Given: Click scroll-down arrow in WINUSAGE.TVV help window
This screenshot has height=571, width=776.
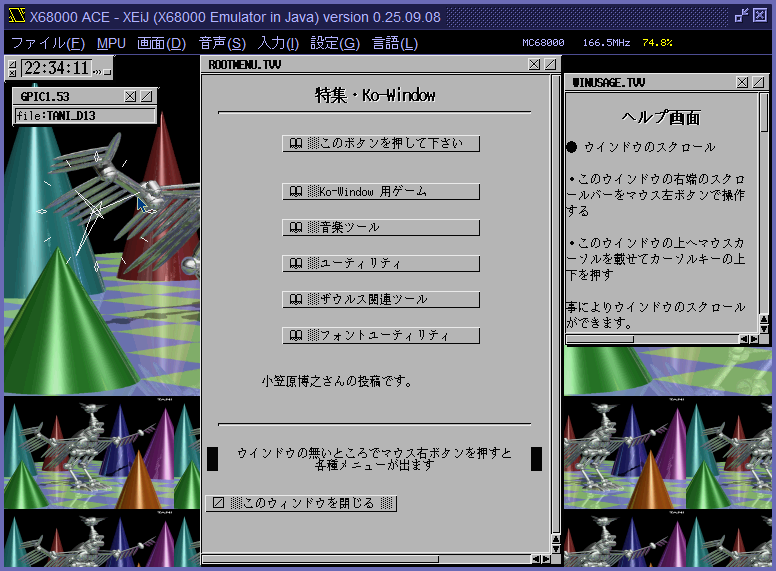Looking at the screenshot, I should click(x=764, y=329).
